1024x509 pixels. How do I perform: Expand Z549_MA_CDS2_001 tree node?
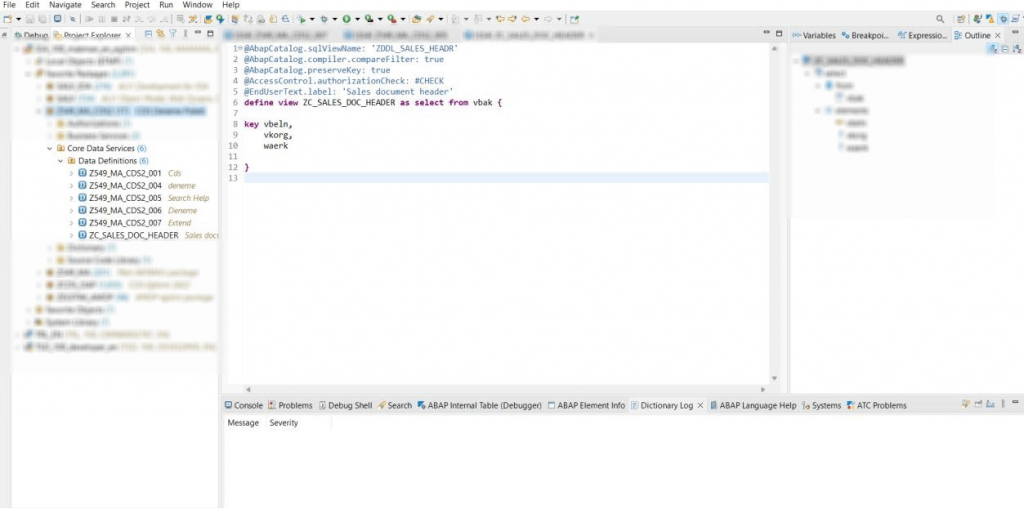pos(71,173)
